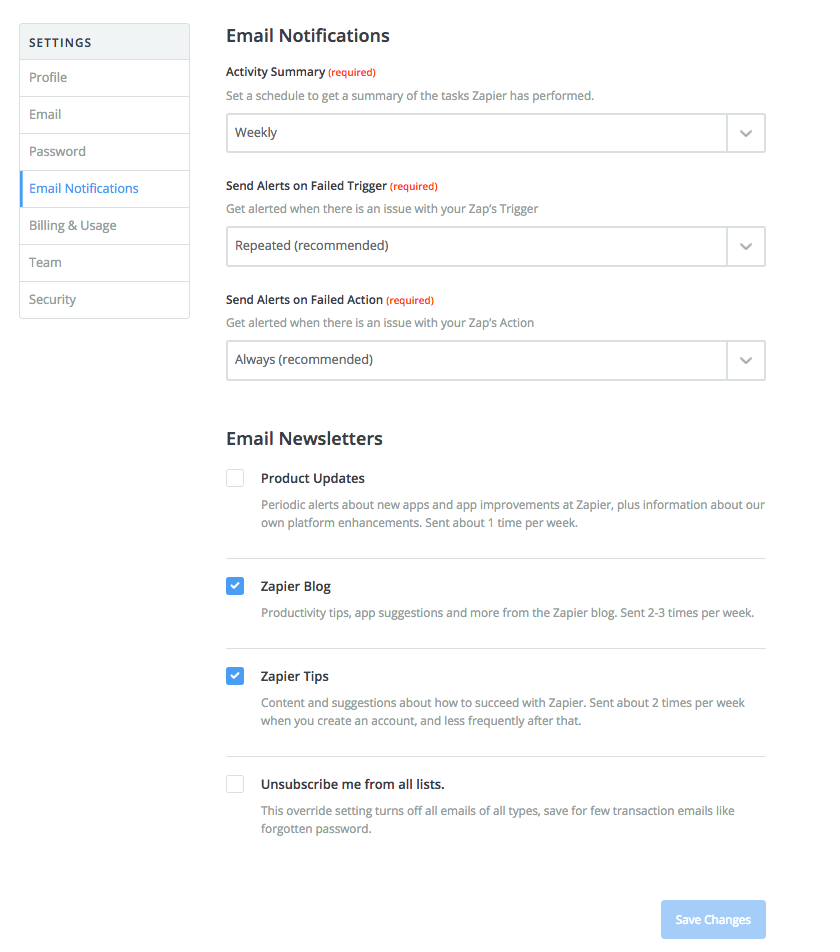Navigate to the Team settings
This screenshot has width=840, height=952.
[104, 263]
